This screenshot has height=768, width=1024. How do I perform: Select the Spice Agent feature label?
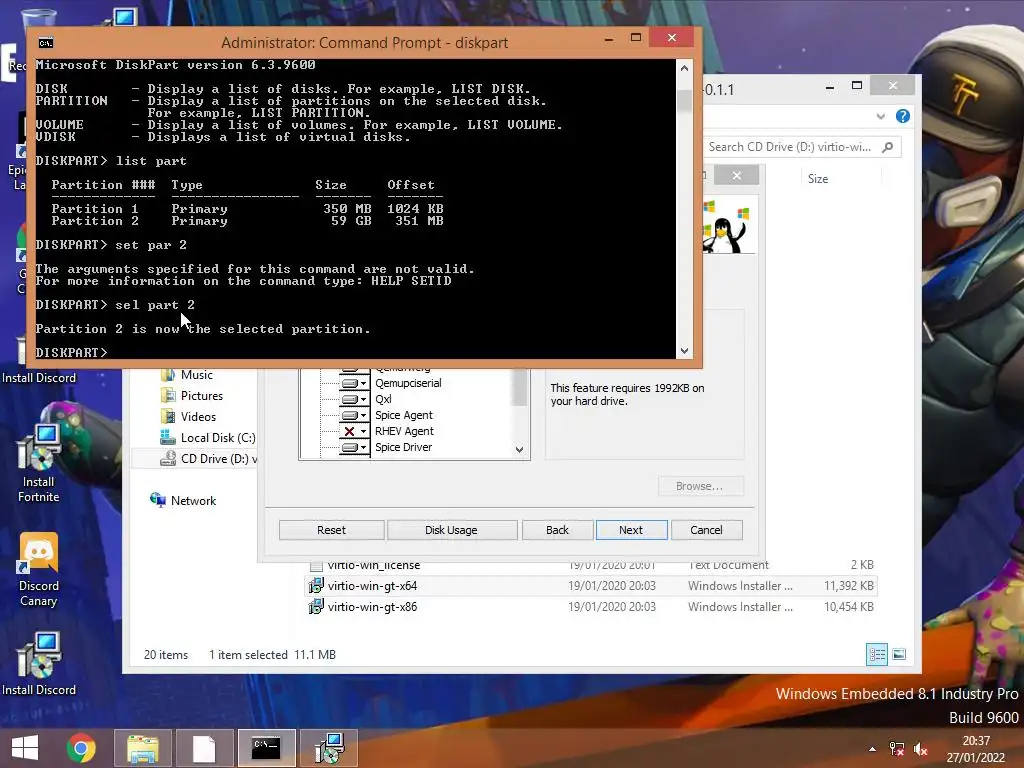point(404,415)
